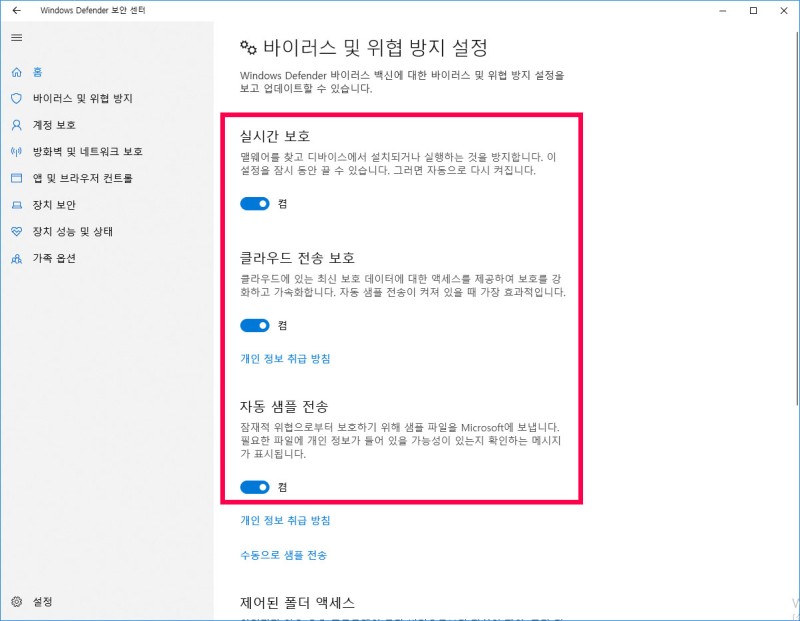Click the page title 바이러스 및 위협 방지 설정
This screenshot has height=621, width=800.
pyautogui.click(x=376, y=48)
